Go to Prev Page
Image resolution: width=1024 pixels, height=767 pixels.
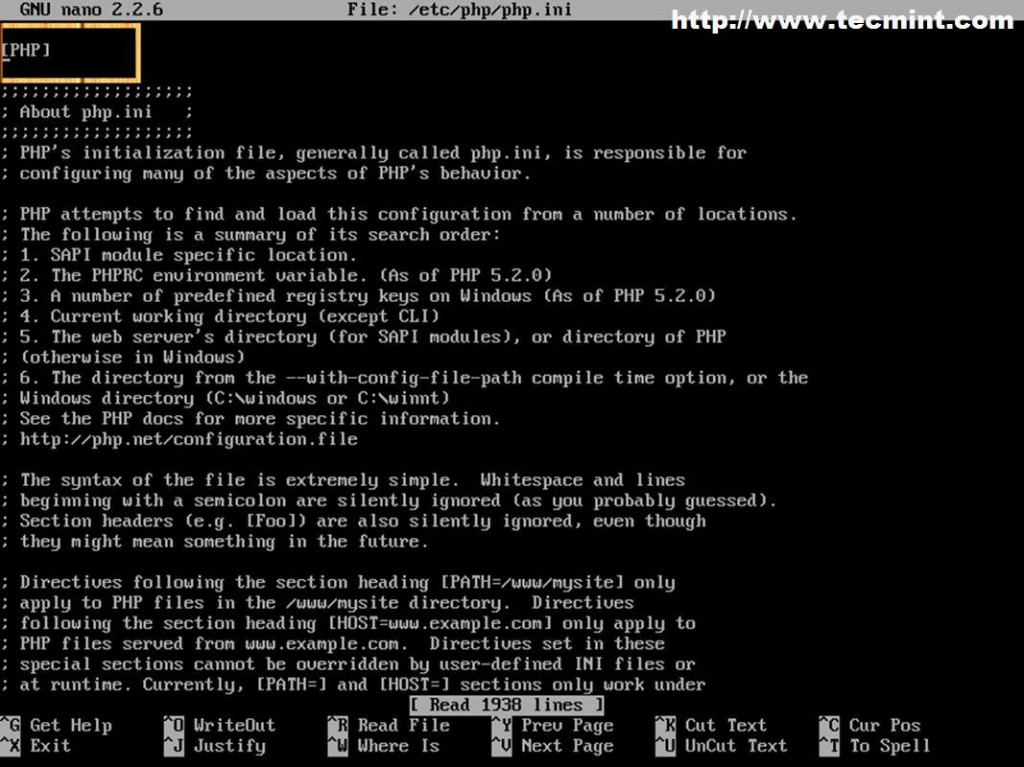click(x=565, y=724)
